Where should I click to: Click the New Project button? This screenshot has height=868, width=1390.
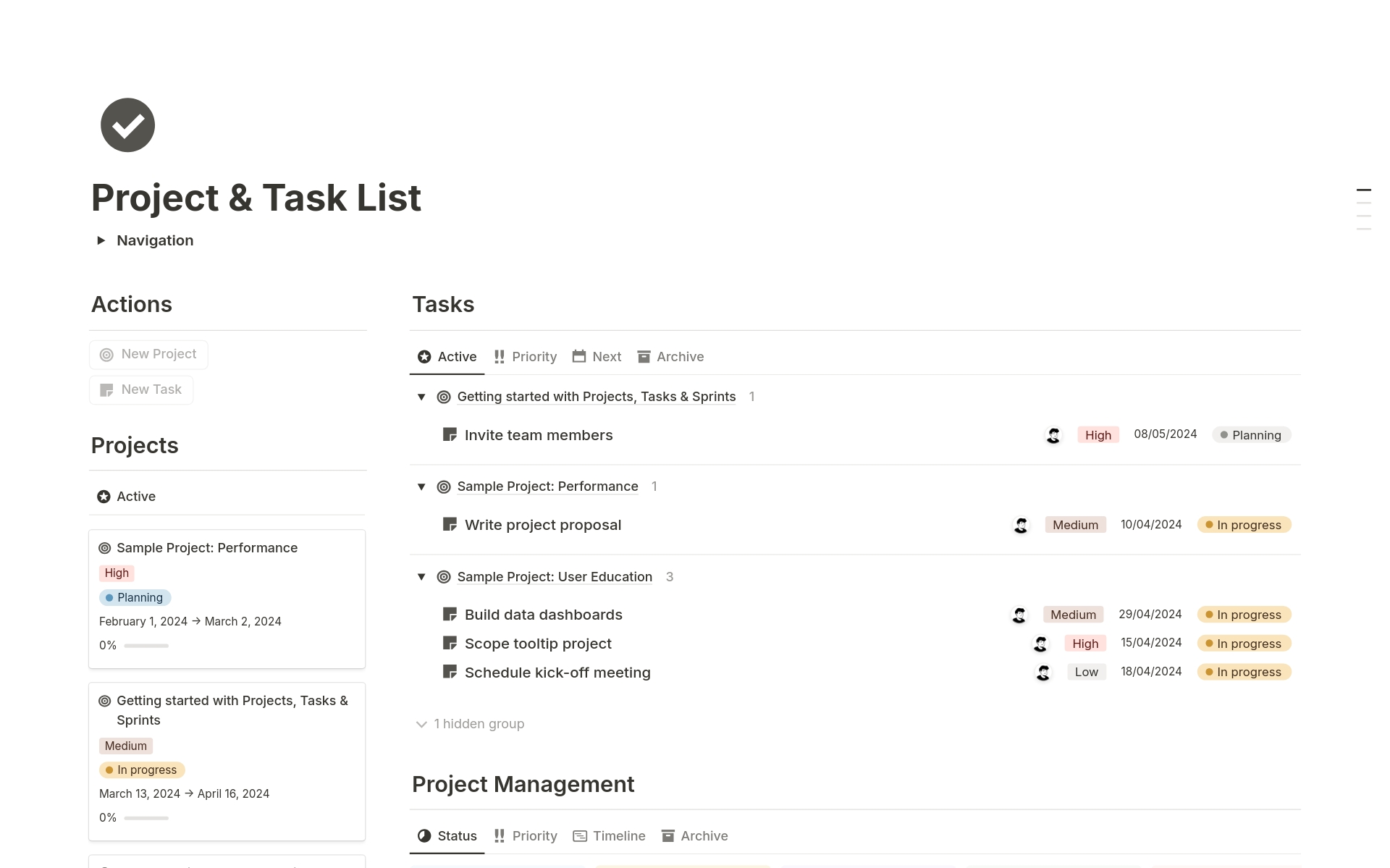coord(148,354)
